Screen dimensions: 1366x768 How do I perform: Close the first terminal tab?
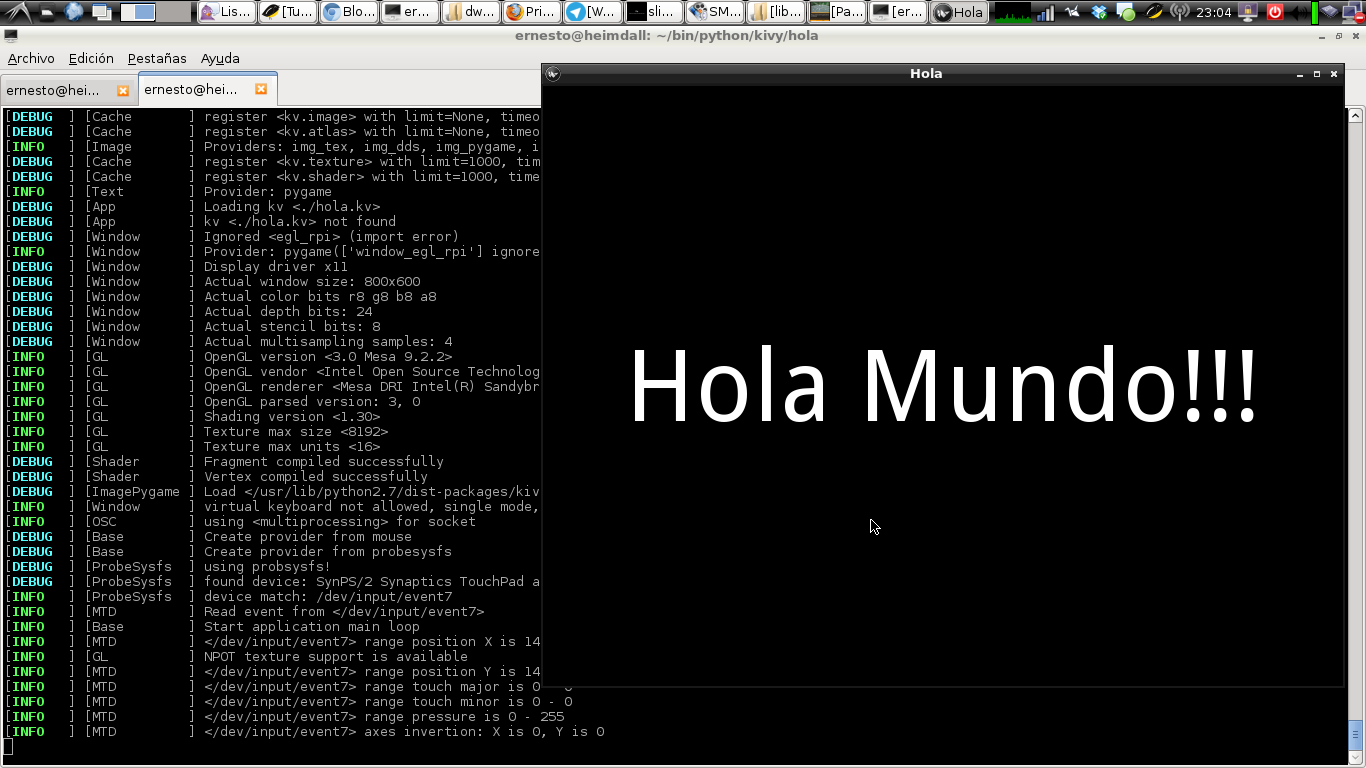point(123,90)
